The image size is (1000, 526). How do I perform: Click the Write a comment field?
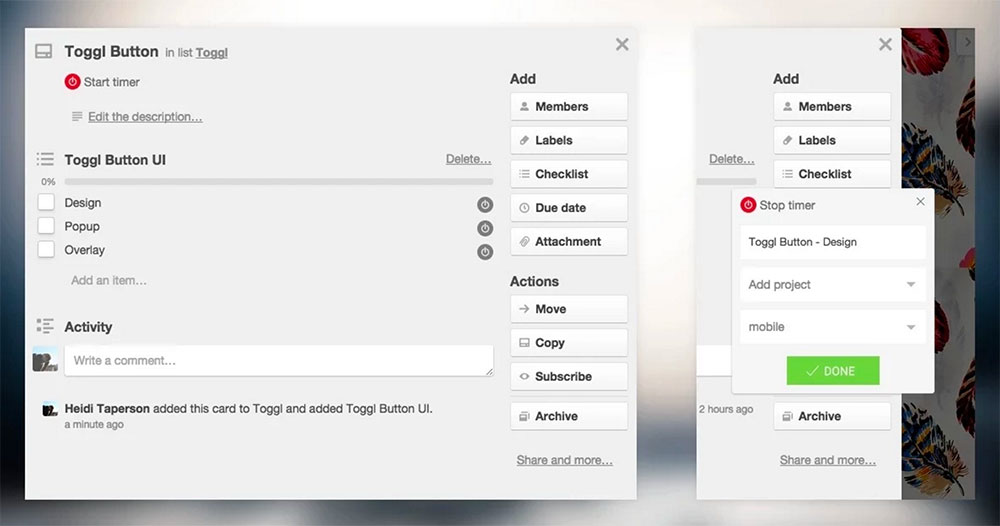click(278, 360)
